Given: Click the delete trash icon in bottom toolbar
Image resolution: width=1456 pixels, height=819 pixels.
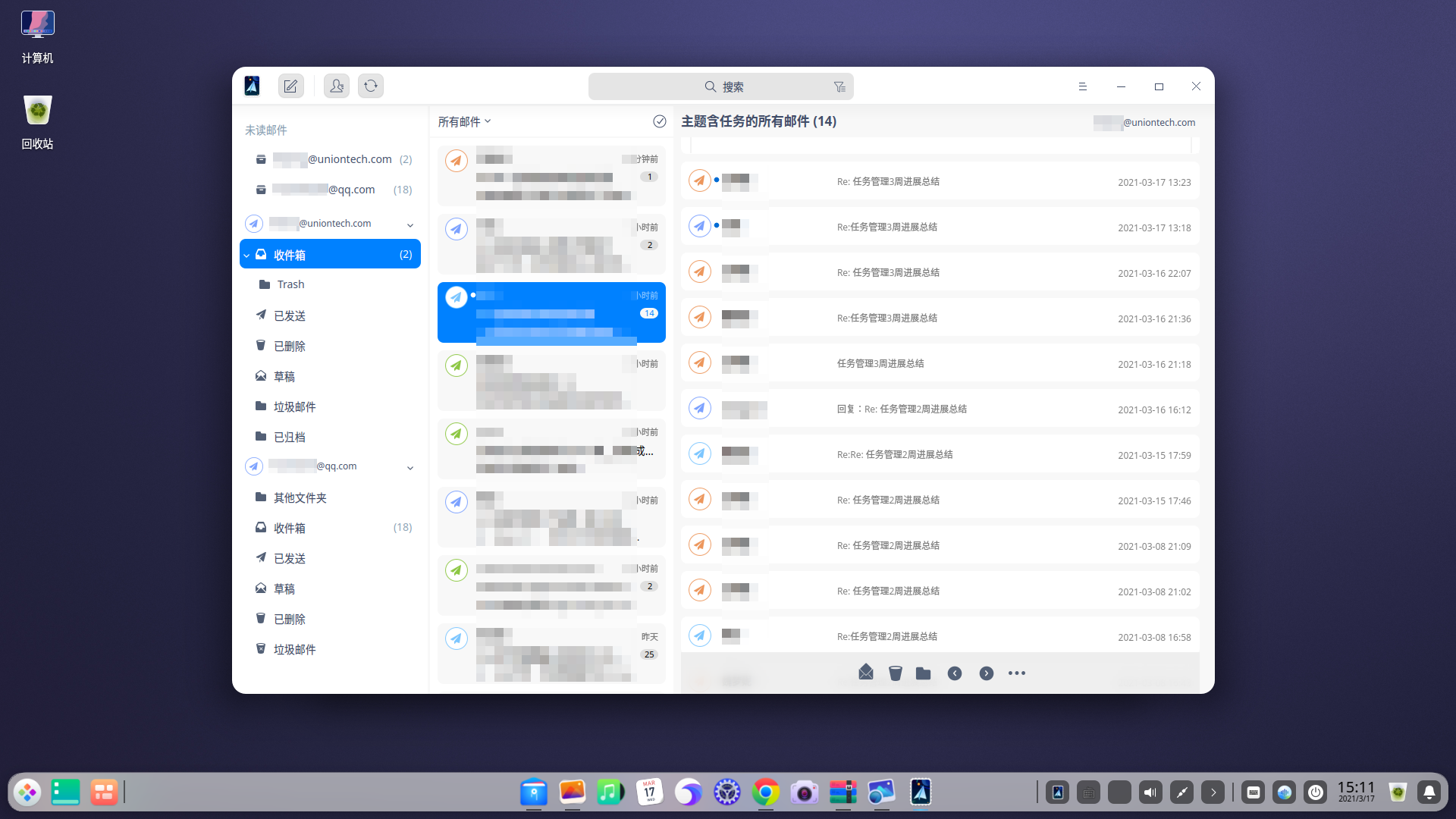Looking at the screenshot, I should 896,673.
